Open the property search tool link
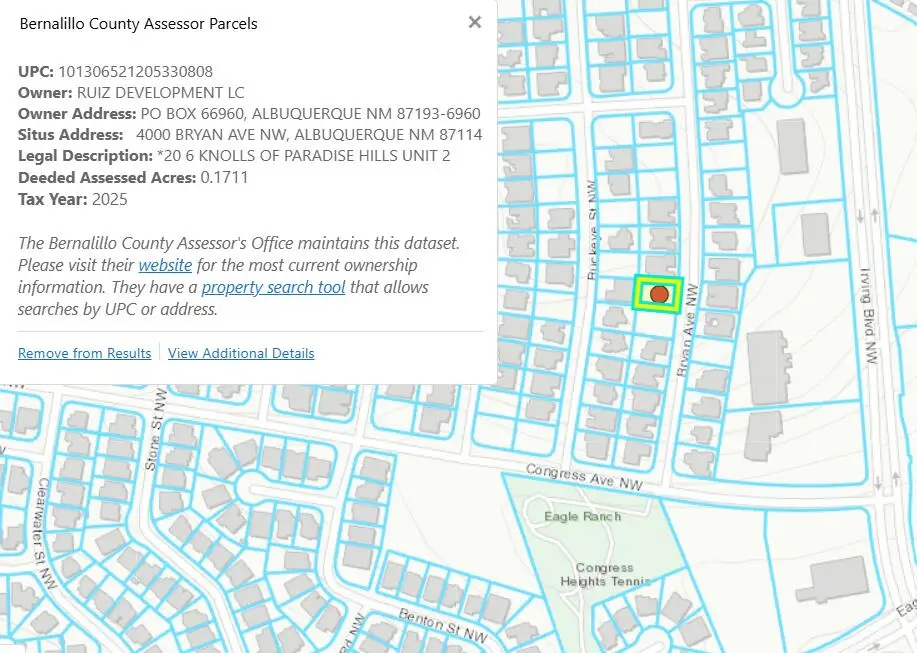 click(273, 287)
